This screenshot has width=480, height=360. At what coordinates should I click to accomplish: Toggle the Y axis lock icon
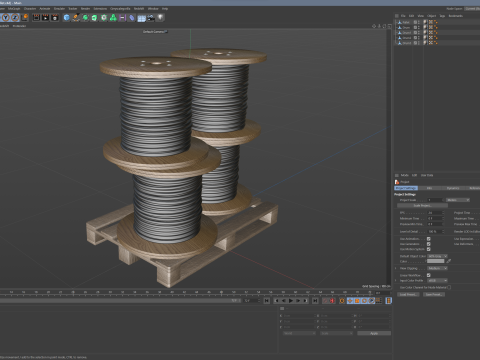[x=6, y=17]
